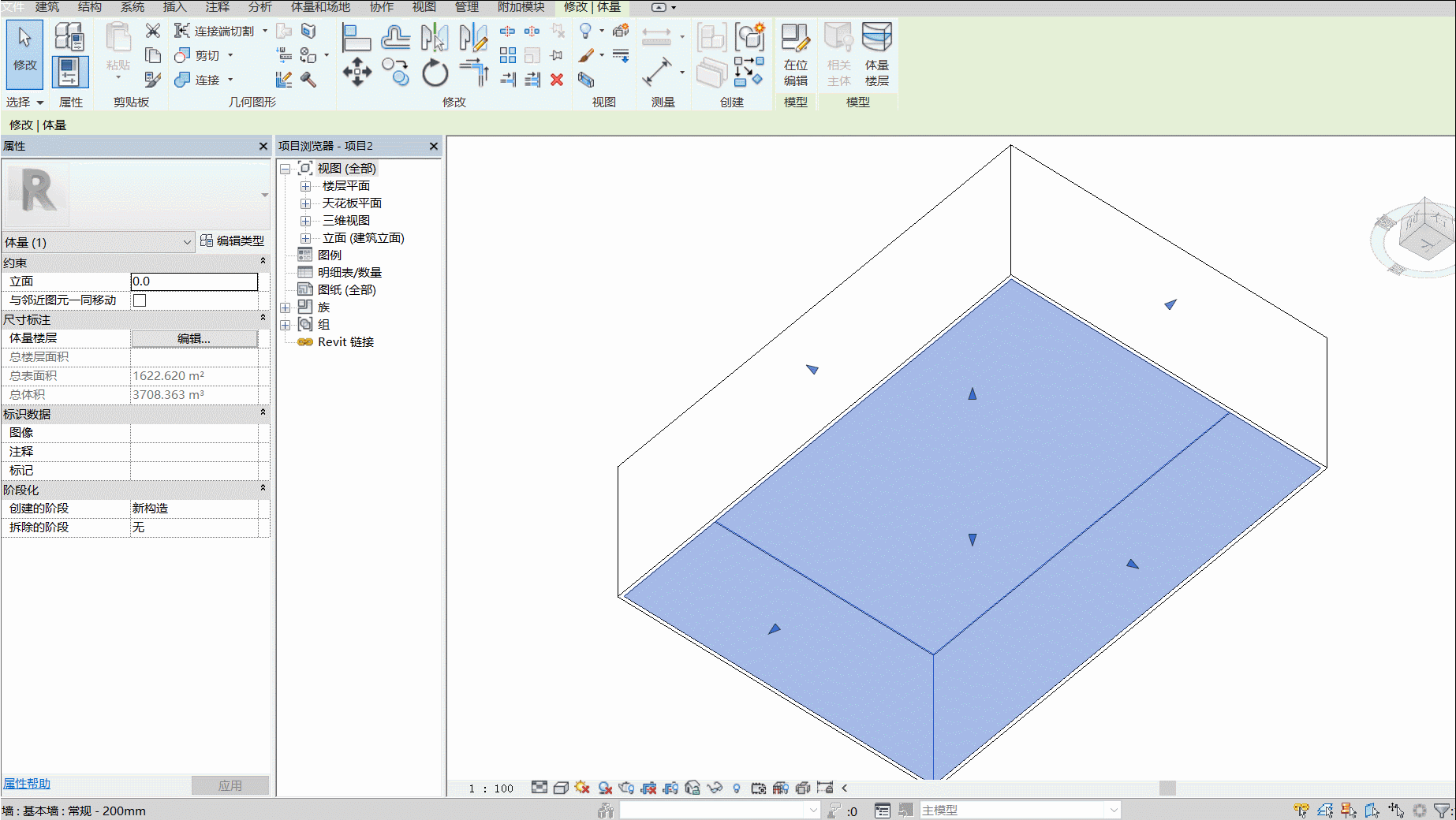Toggle crop view visibility icon
Image resolution: width=1456 pixels, height=820 pixels.
[x=670, y=788]
